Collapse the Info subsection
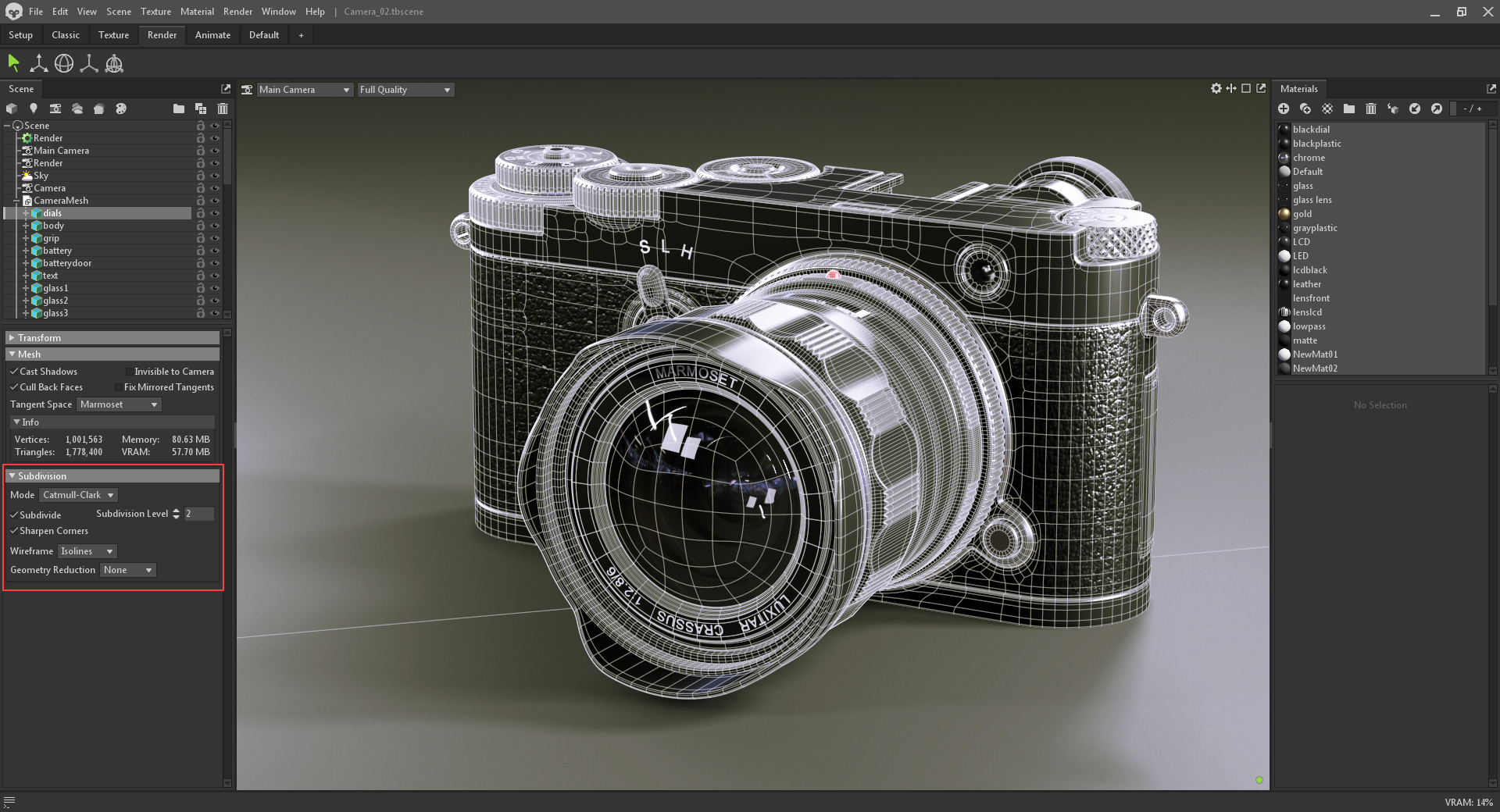1500x812 pixels. pos(16,422)
